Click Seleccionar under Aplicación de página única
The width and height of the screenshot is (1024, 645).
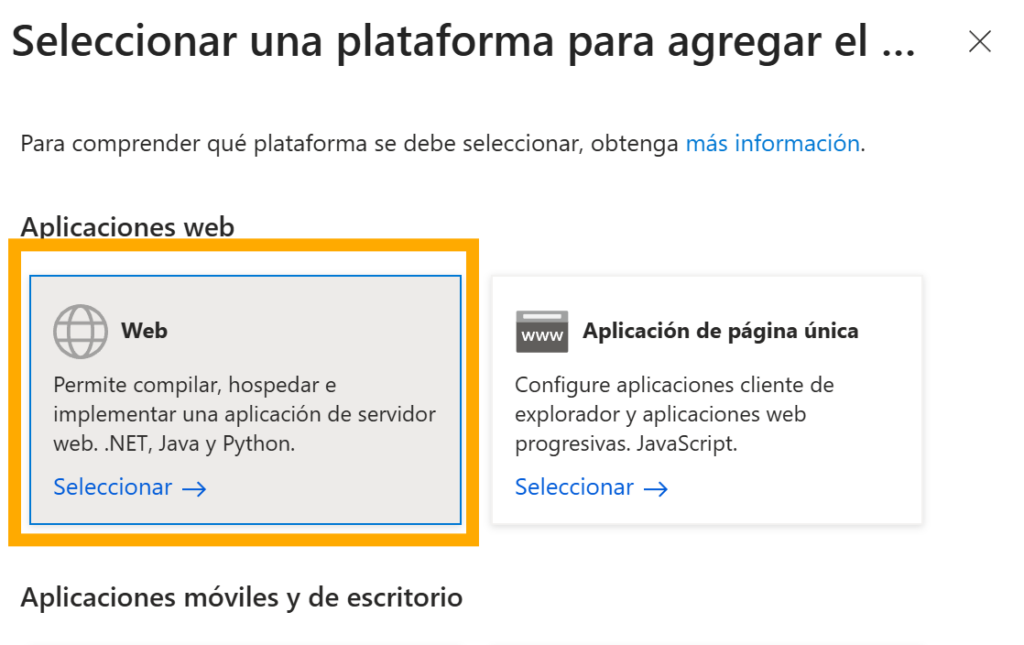click(574, 487)
